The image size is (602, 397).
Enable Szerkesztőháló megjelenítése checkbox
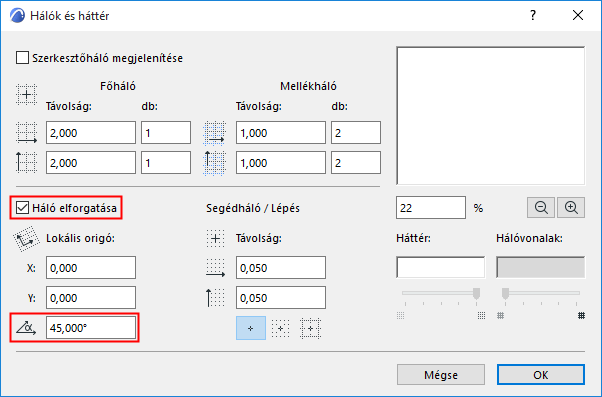22,58
